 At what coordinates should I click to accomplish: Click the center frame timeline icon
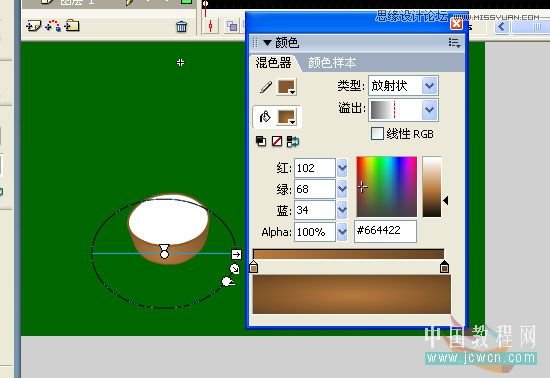pos(210,26)
